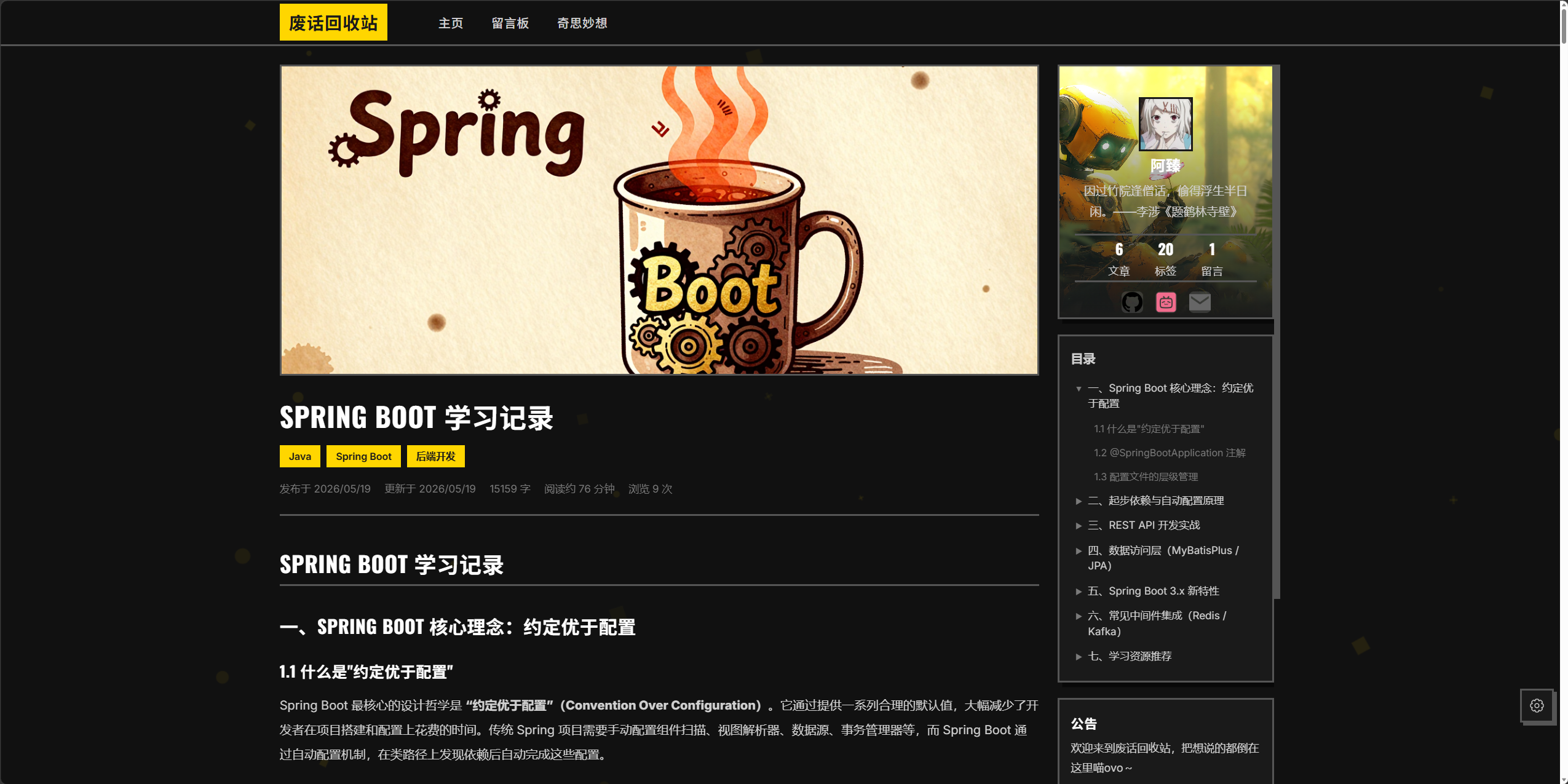Viewport: 1568px width, 784px height.
Task: Go to 主页 in the top navigation
Action: 450,23
